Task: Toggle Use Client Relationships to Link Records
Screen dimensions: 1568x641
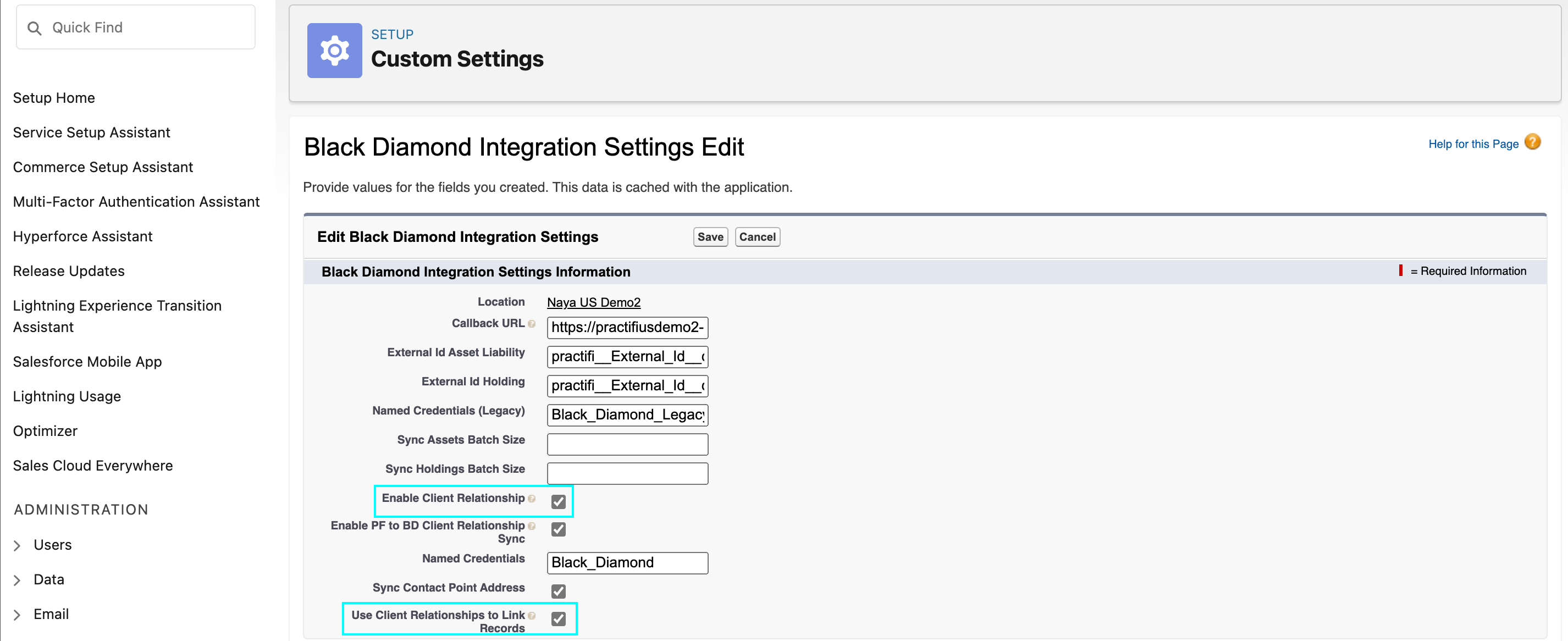Action: pos(558,618)
